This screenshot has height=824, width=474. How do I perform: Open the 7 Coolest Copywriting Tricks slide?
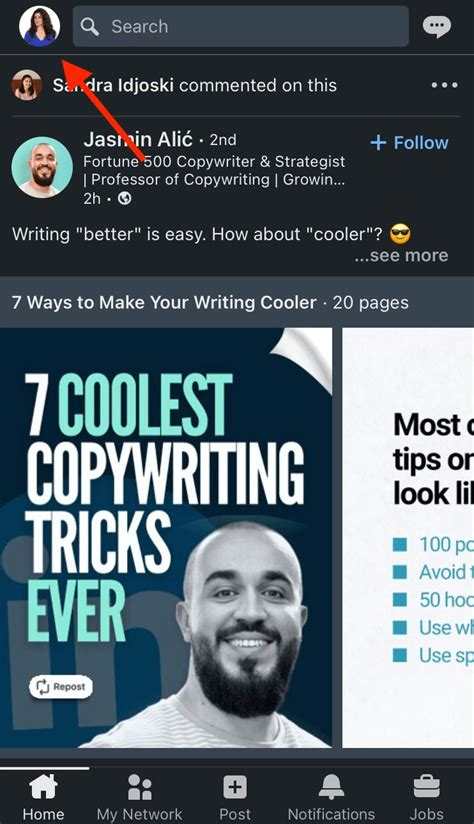coord(166,538)
